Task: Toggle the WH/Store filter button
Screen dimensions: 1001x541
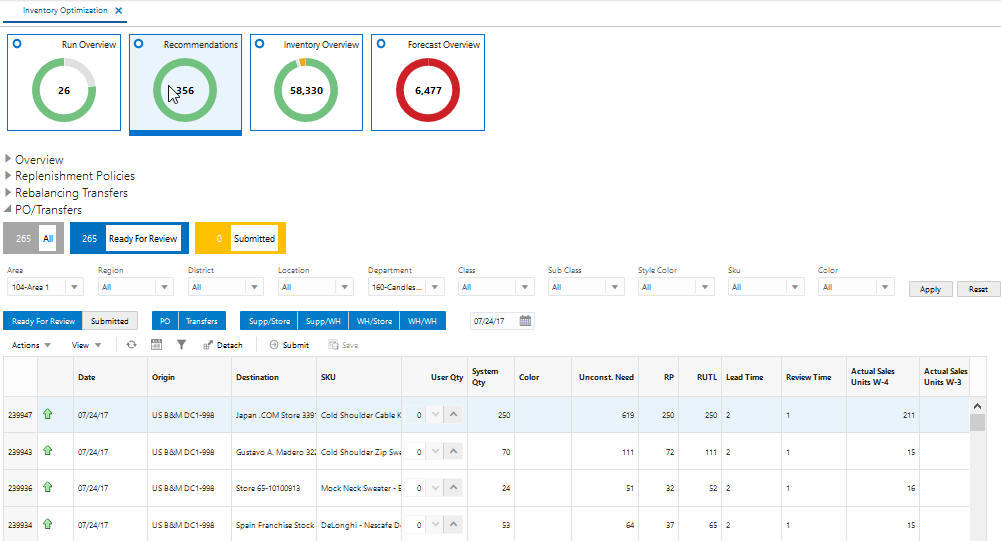Action: 374,321
